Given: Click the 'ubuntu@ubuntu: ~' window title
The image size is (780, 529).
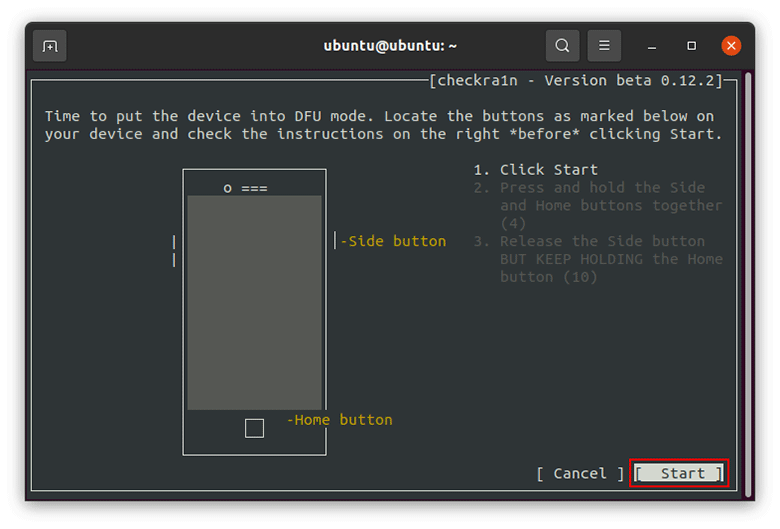Looking at the screenshot, I should pyautogui.click(x=390, y=46).
